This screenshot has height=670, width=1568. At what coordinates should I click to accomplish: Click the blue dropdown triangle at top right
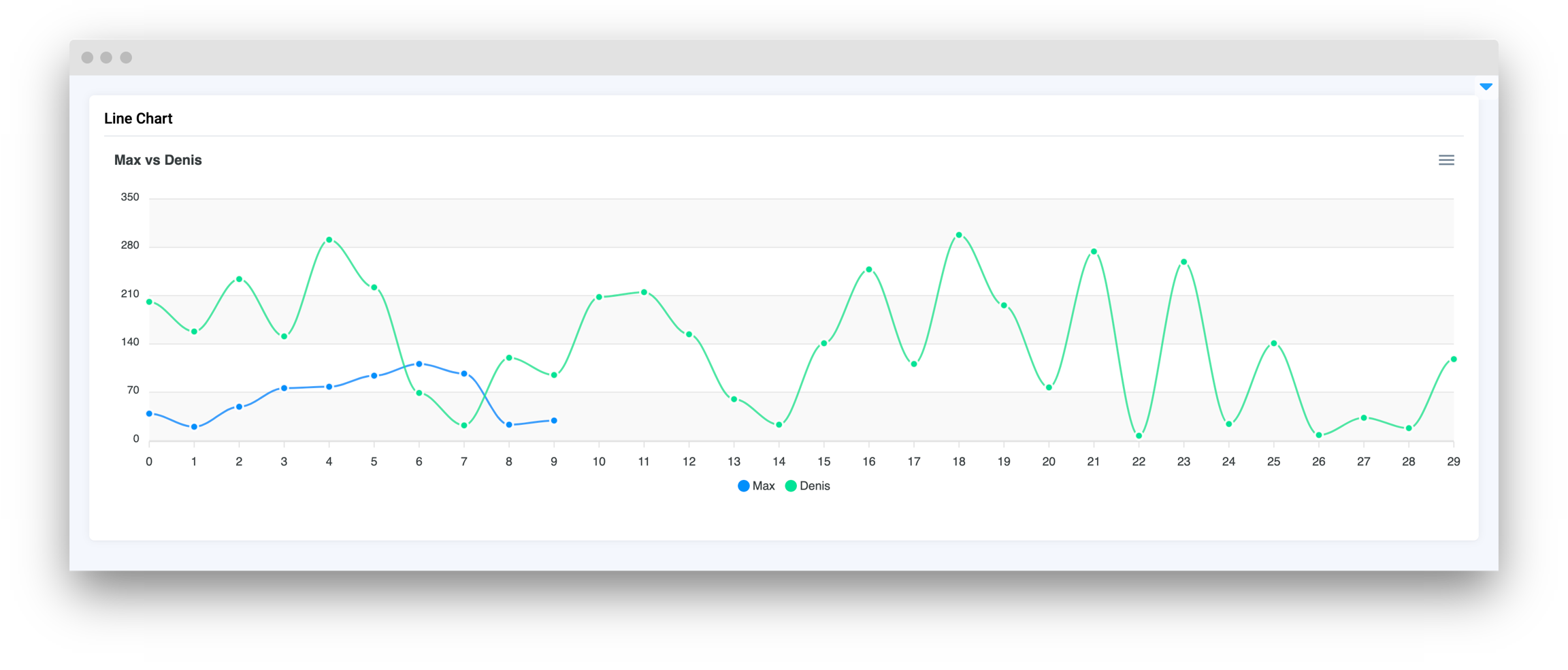coord(1486,86)
